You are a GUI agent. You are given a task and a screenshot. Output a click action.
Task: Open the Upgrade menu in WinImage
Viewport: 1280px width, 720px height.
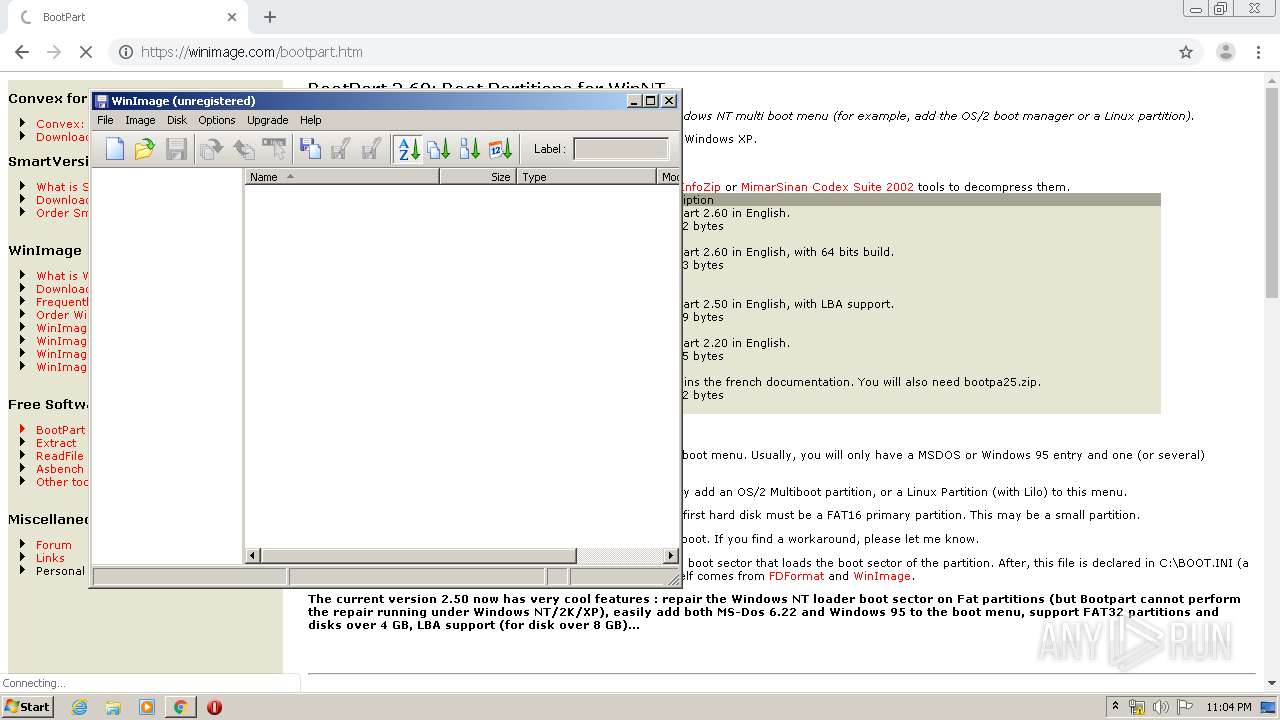[x=268, y=120]
